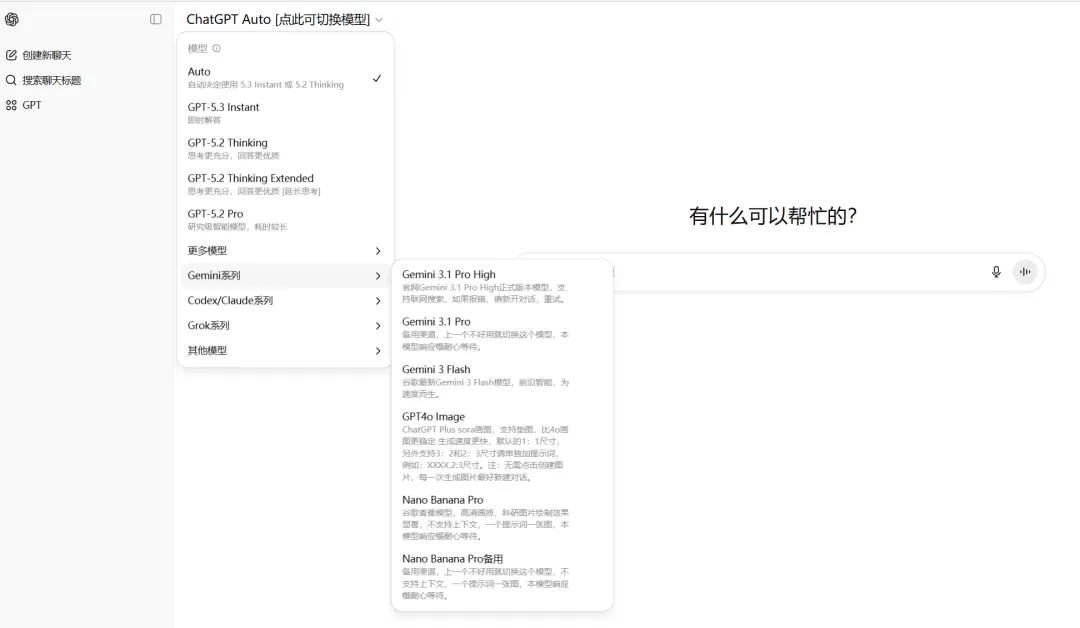The width and height of the screenshot is (1080, 628).
Task: Open the ChatGPT Auto model switcher dropdown
Action: coord(284,19)
